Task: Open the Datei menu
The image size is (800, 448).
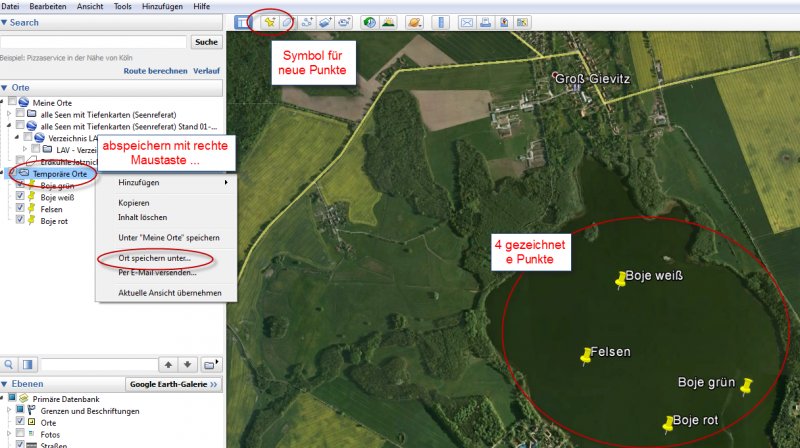Action: [x=10, y=7]
